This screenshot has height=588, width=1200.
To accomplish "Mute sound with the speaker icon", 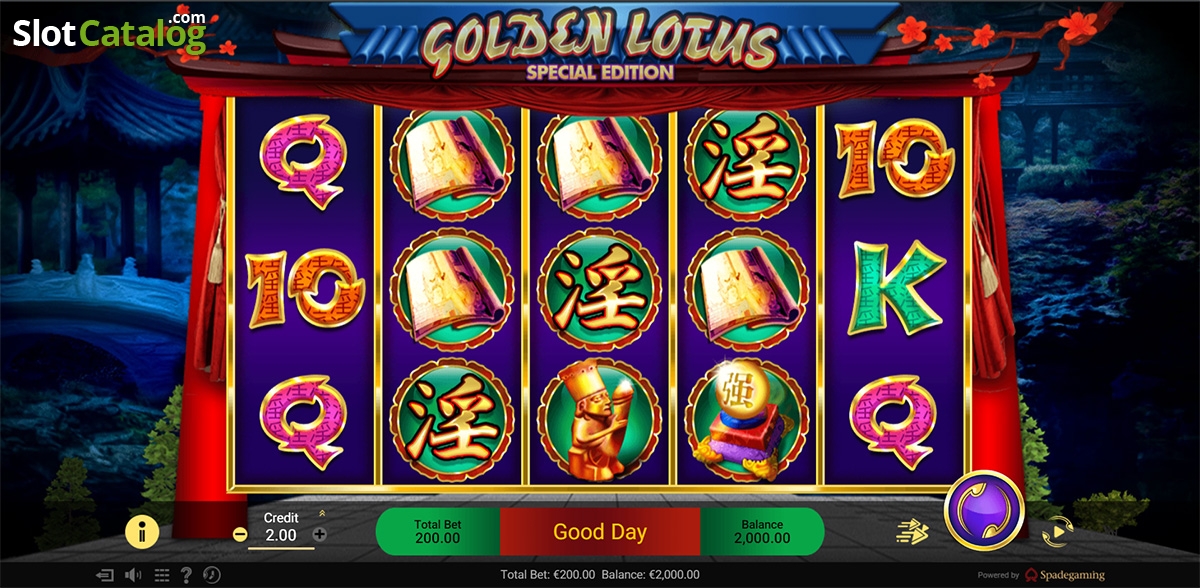I will point(132,575).
